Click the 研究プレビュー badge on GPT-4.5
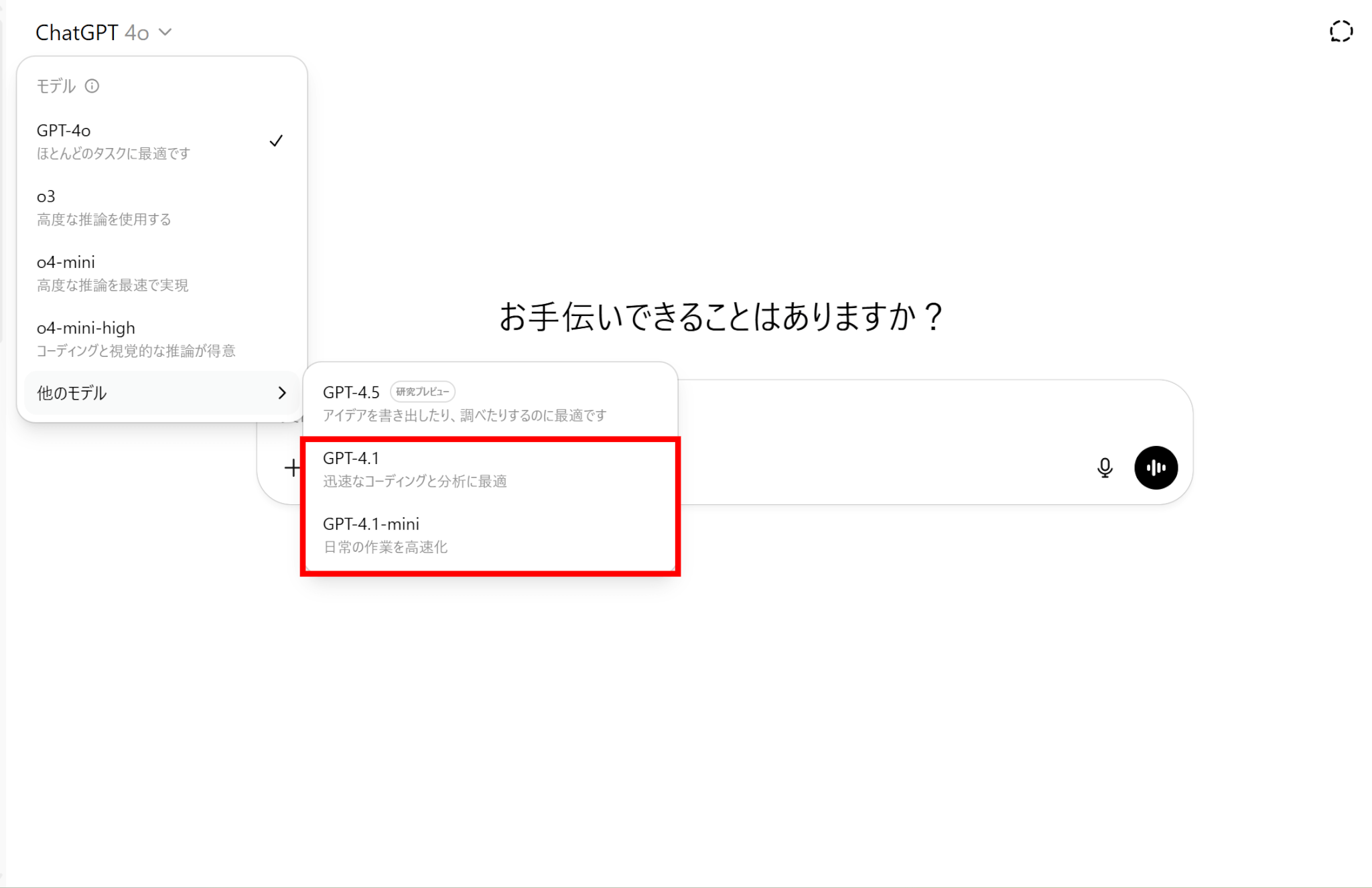The height and width of the screenshot is (888, 1372). (422, 392)
